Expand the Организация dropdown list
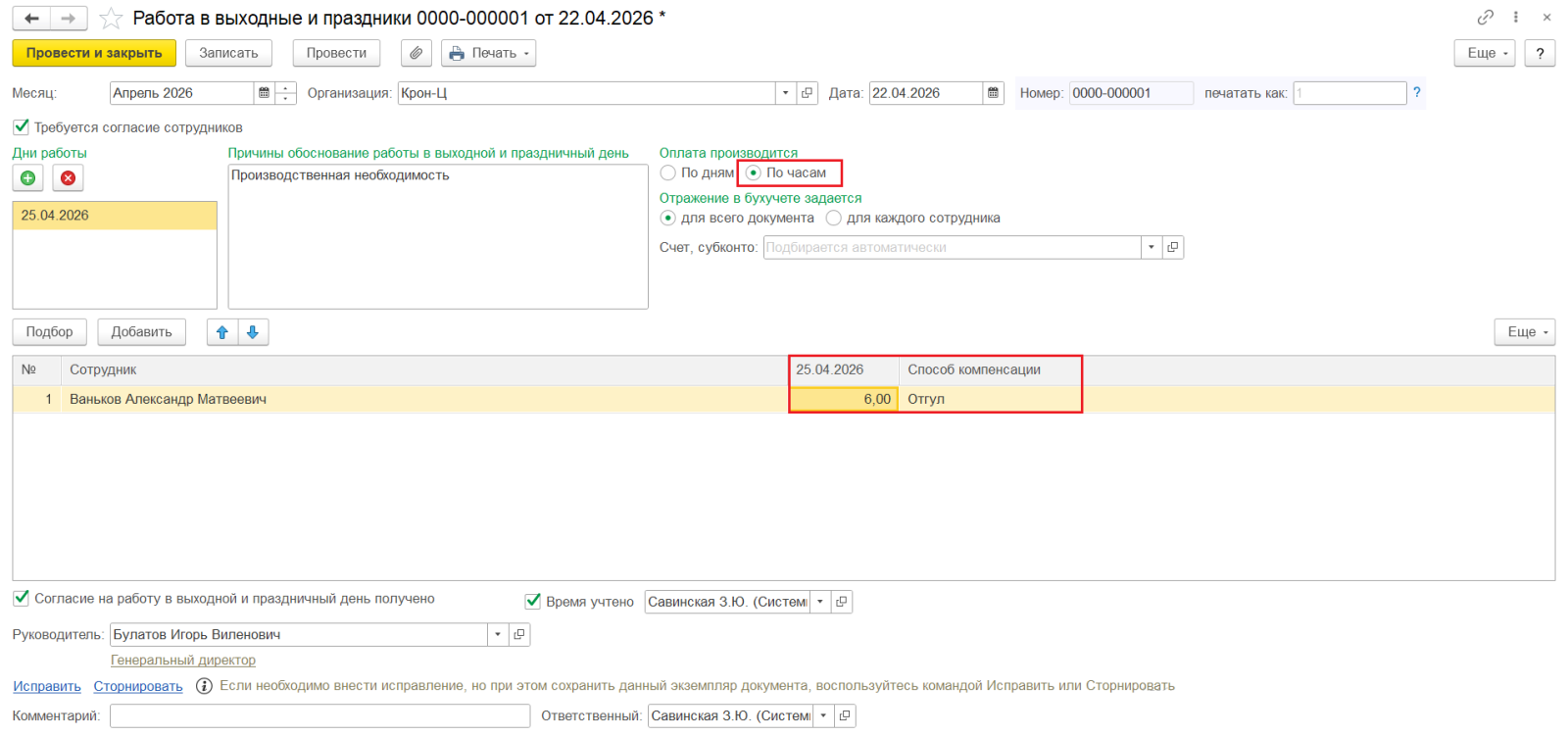 pyautogui.click(x=785, y=93)
